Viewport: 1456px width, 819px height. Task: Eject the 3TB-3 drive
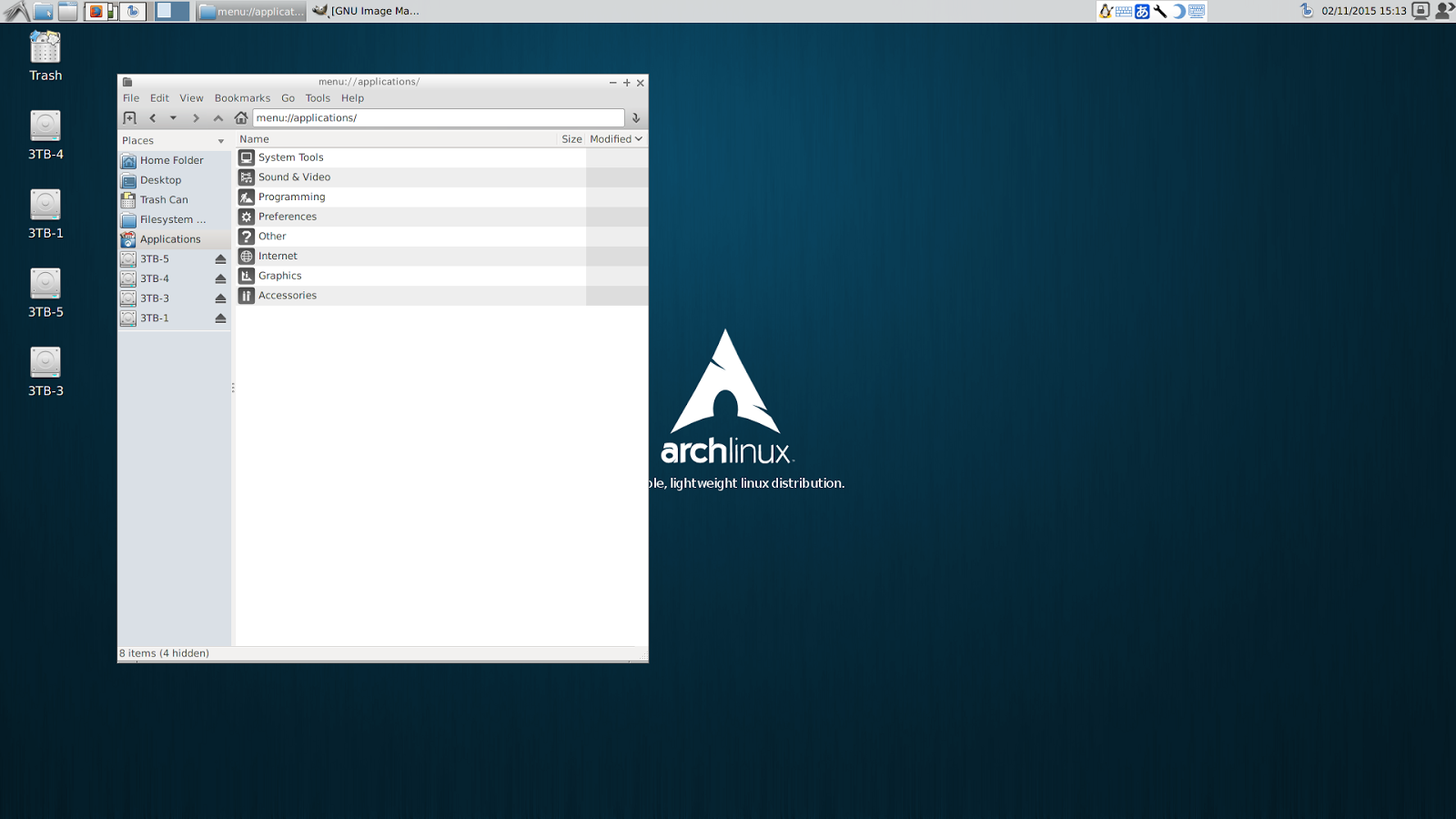click(x=220, y=298)
